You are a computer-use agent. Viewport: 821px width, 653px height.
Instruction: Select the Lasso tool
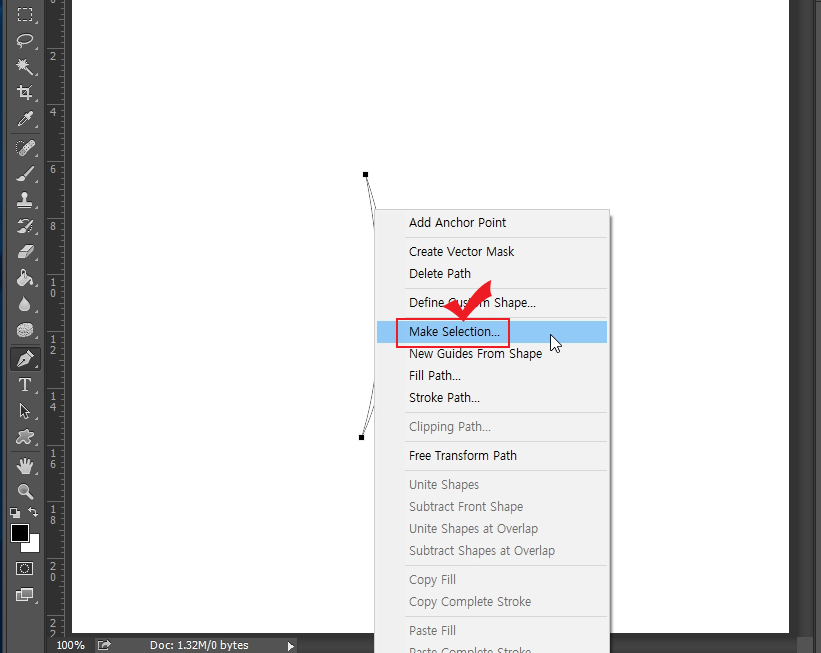click(x=25, y=40)
